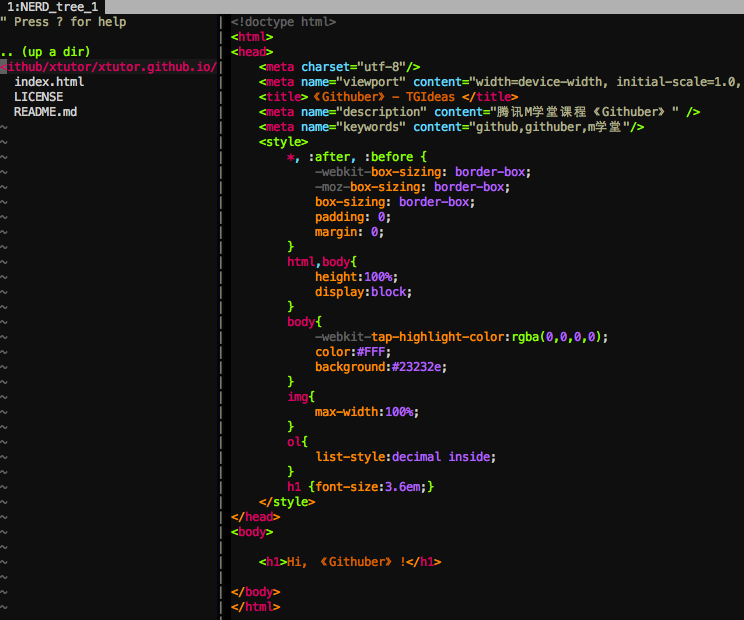
Task: Open the LICENSE file in the tree
Action: [x=38, y=97]
